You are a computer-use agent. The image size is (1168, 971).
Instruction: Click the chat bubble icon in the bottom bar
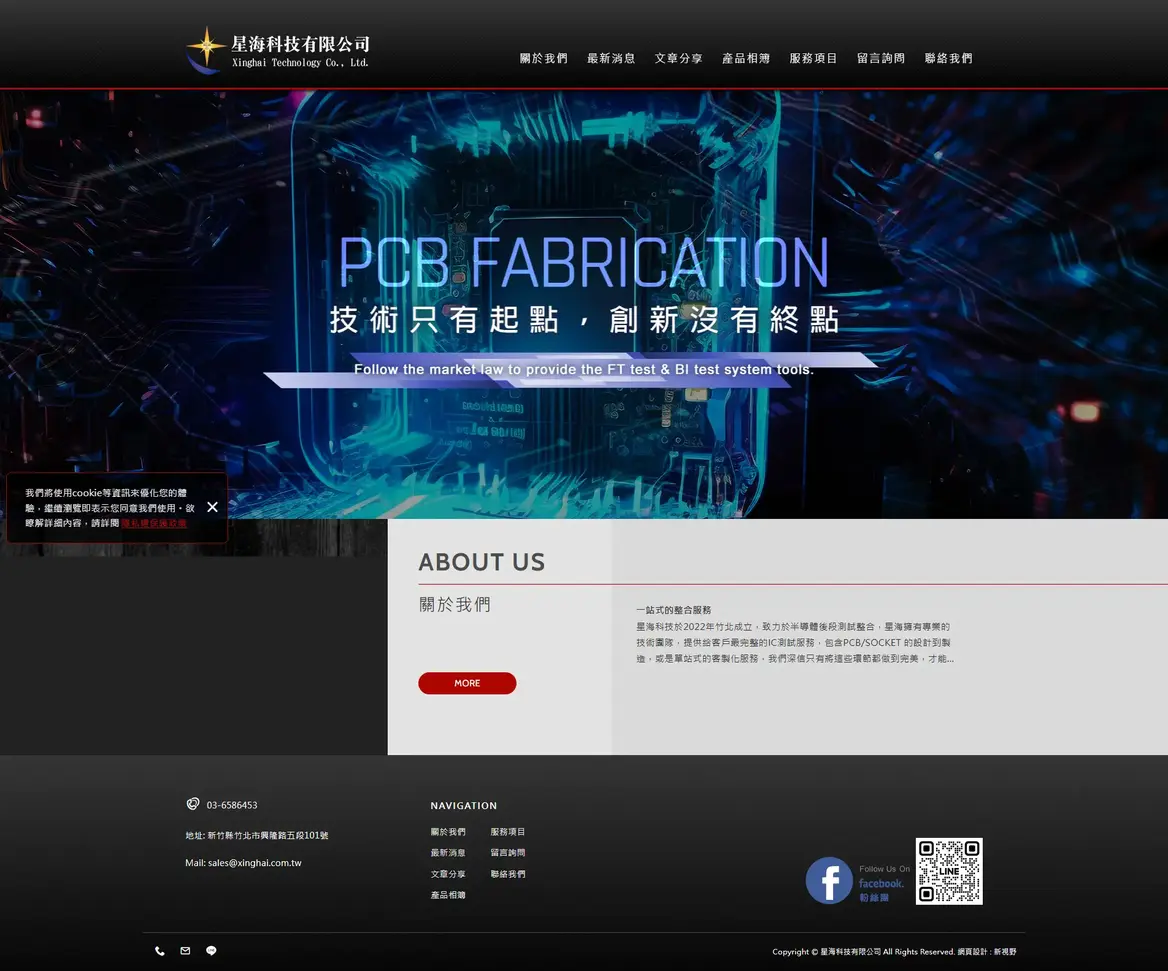pos(212,951)
